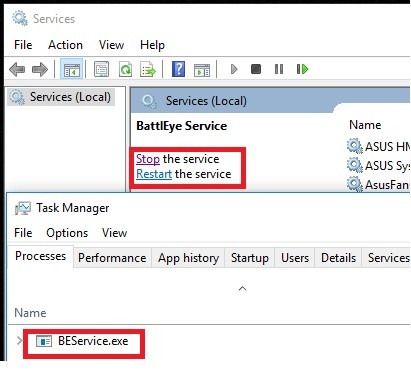Select the Processes tab
Viewport: 411px width, 370px height.
[x=40, y=256]
